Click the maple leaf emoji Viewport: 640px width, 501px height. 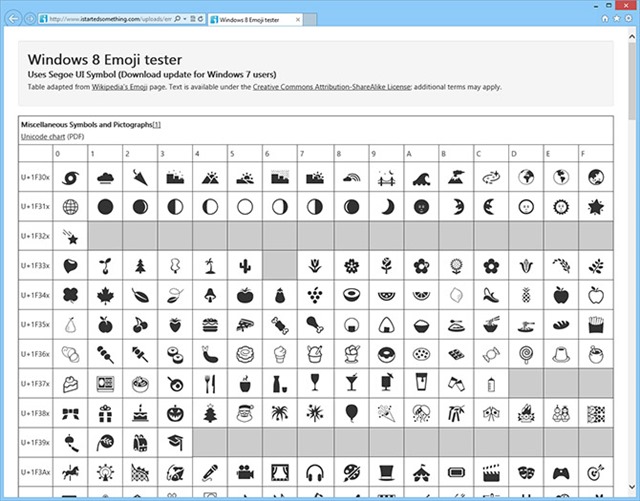pos(105,295)
